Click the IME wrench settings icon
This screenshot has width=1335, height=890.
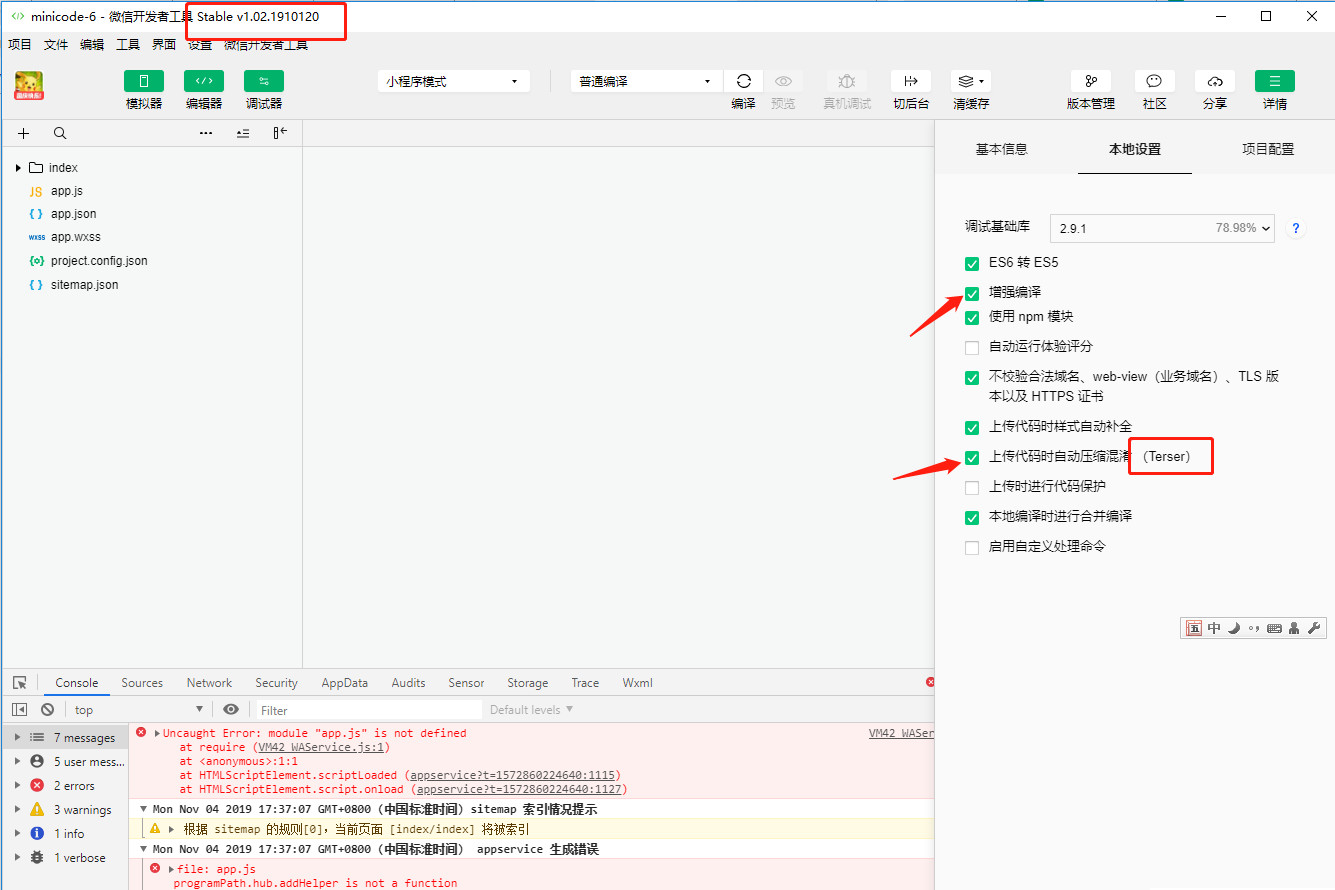tap(1315, 628)
